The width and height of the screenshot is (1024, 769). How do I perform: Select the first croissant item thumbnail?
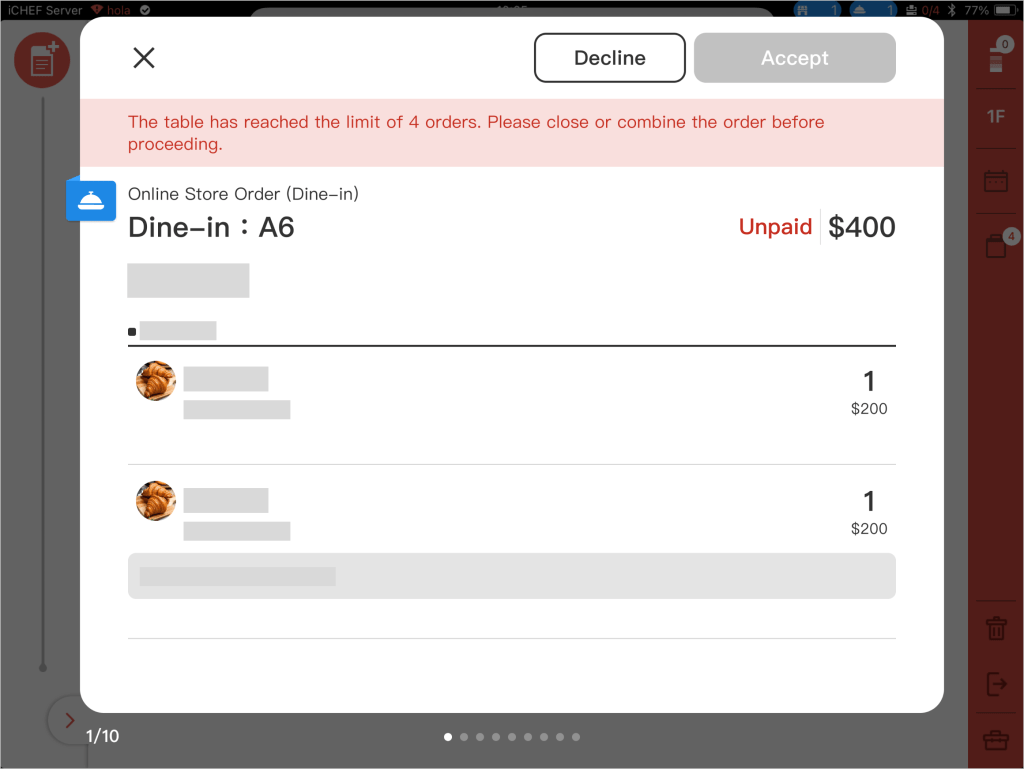point(156,381)
